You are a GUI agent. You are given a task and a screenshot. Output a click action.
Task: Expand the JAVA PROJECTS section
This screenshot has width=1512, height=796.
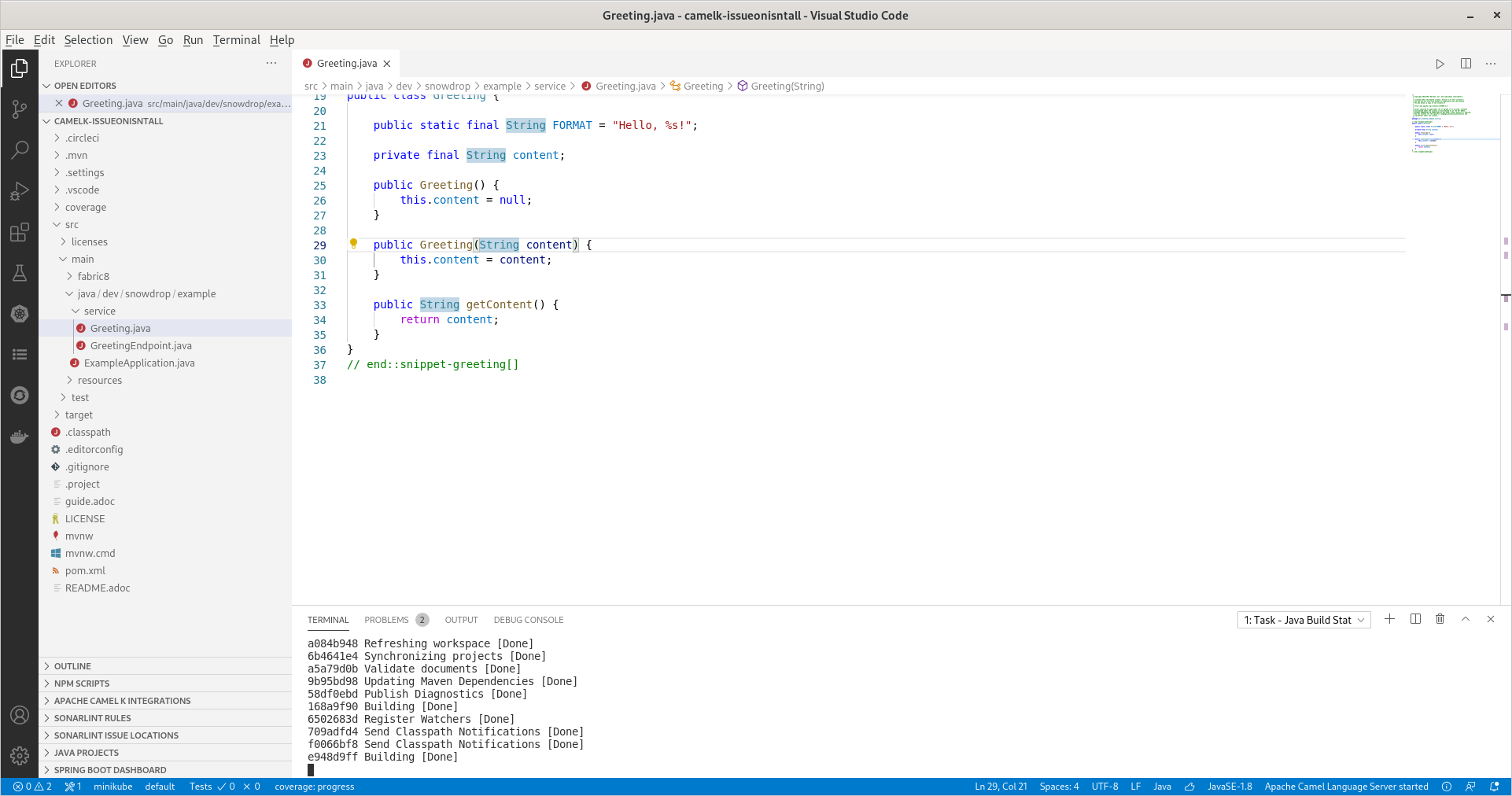165,753
